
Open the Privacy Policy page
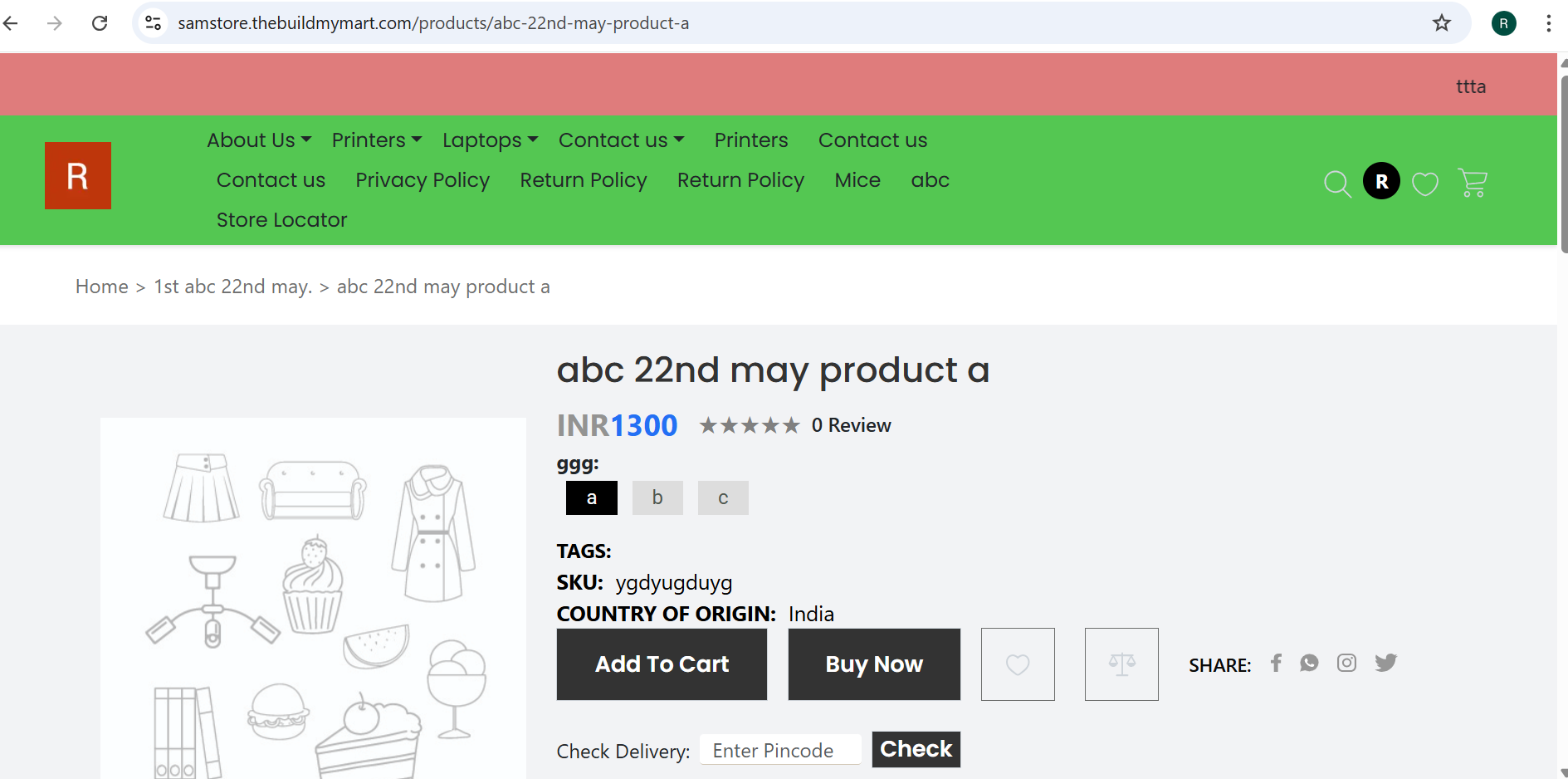(x=423, y=180)
